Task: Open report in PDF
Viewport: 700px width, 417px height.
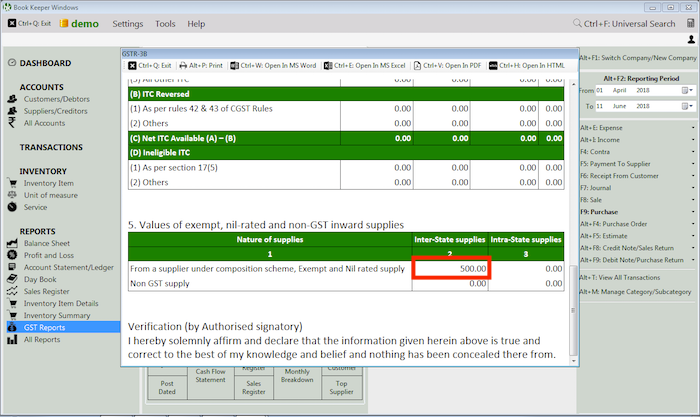Action: click(x=447, y=66)
